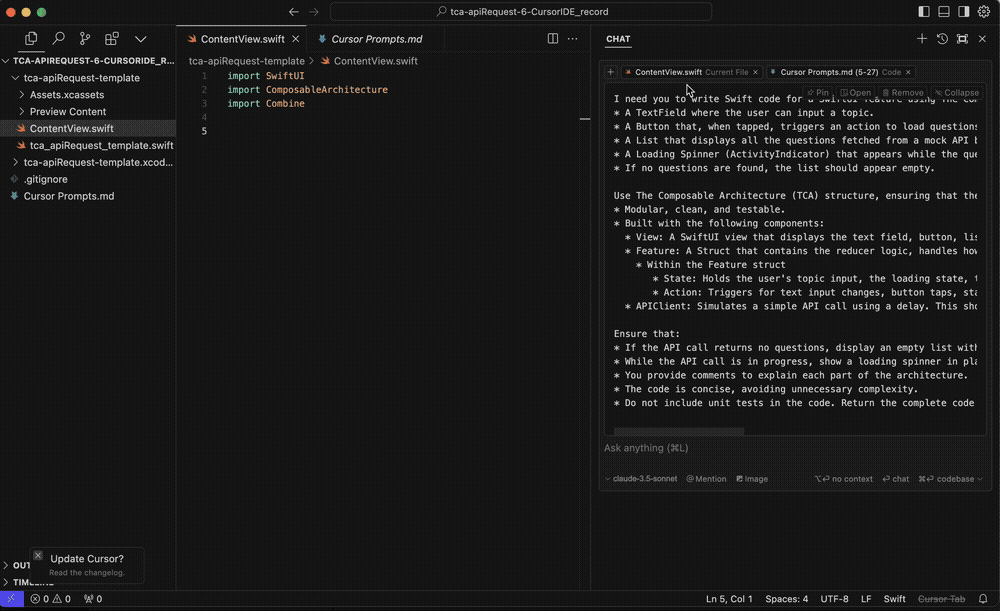The width and height of the screenshot is (1000, 611).
Task: Expand the Preview Content folder
Action: [88, 112]
